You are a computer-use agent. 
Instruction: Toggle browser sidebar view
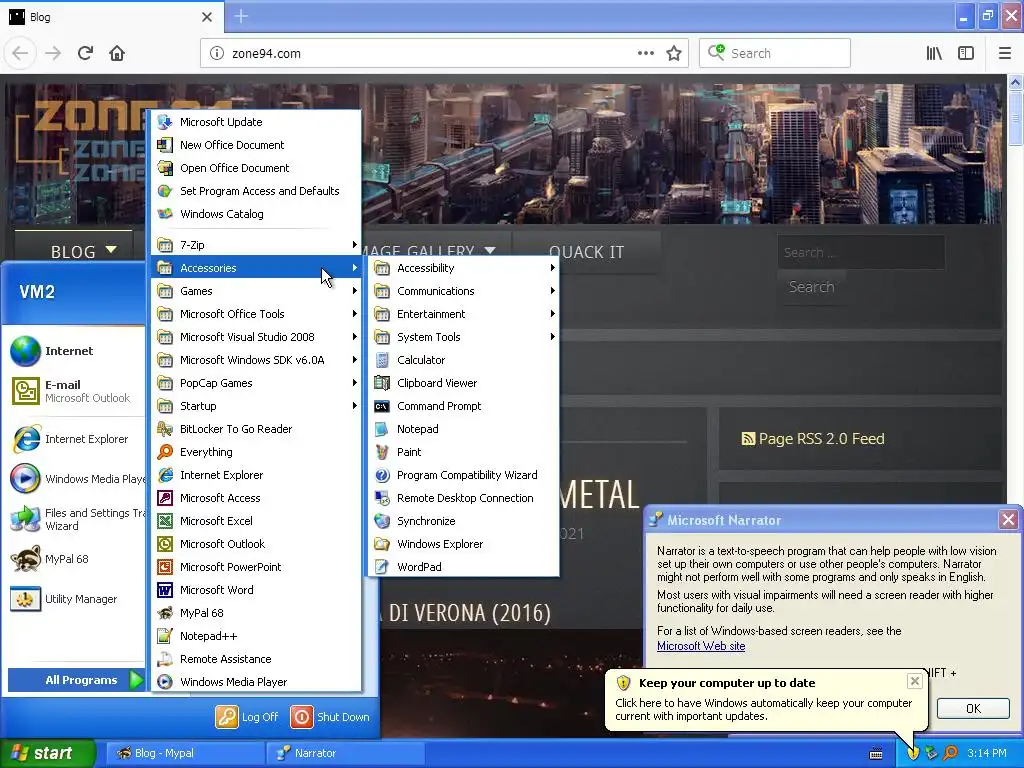966,53
